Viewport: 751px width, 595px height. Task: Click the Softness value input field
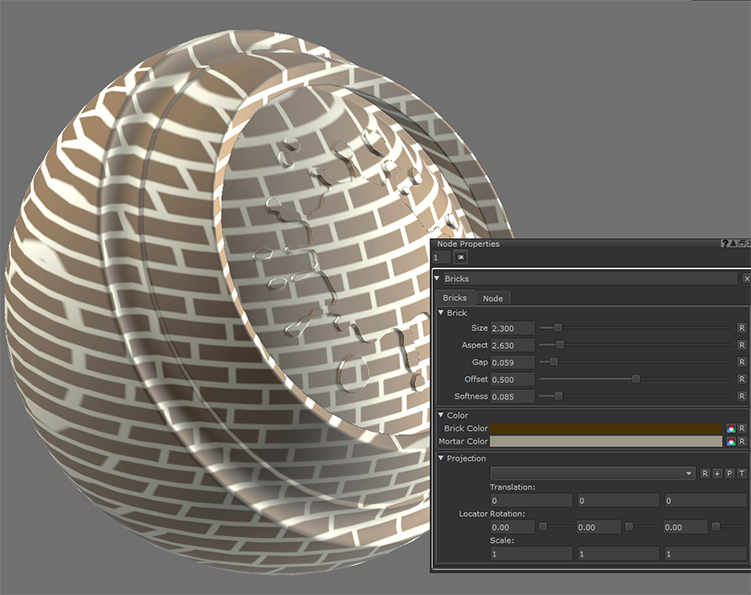512,397
